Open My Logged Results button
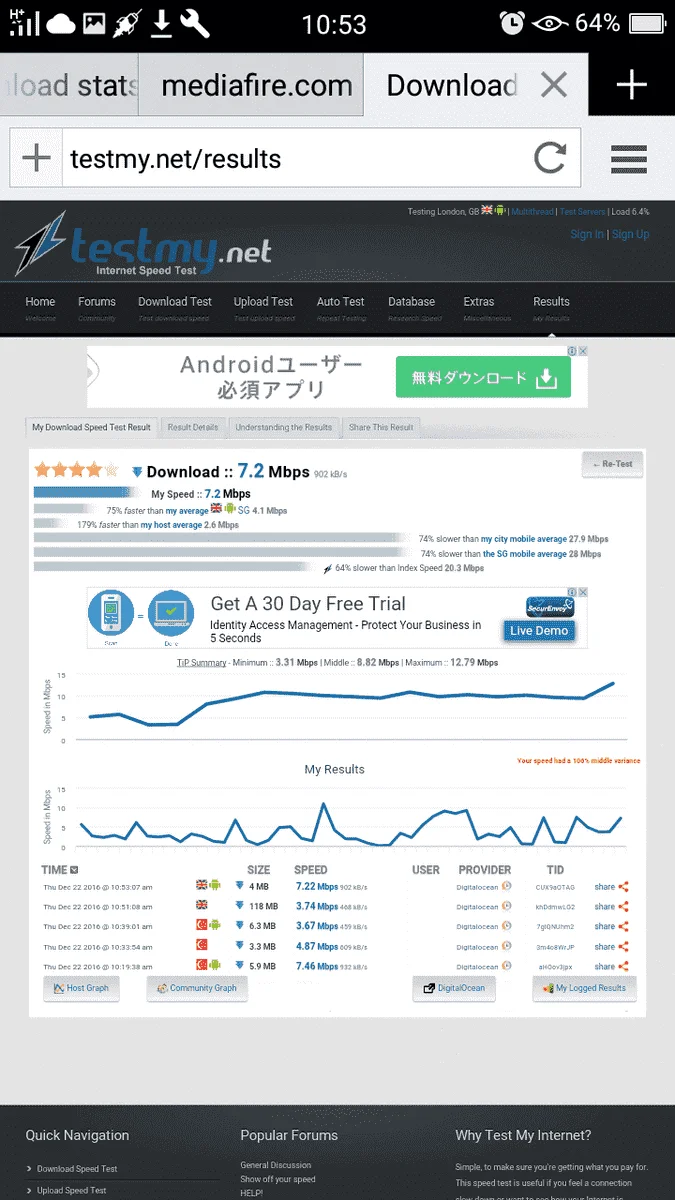675x1200 pixels. pos(584,988)
